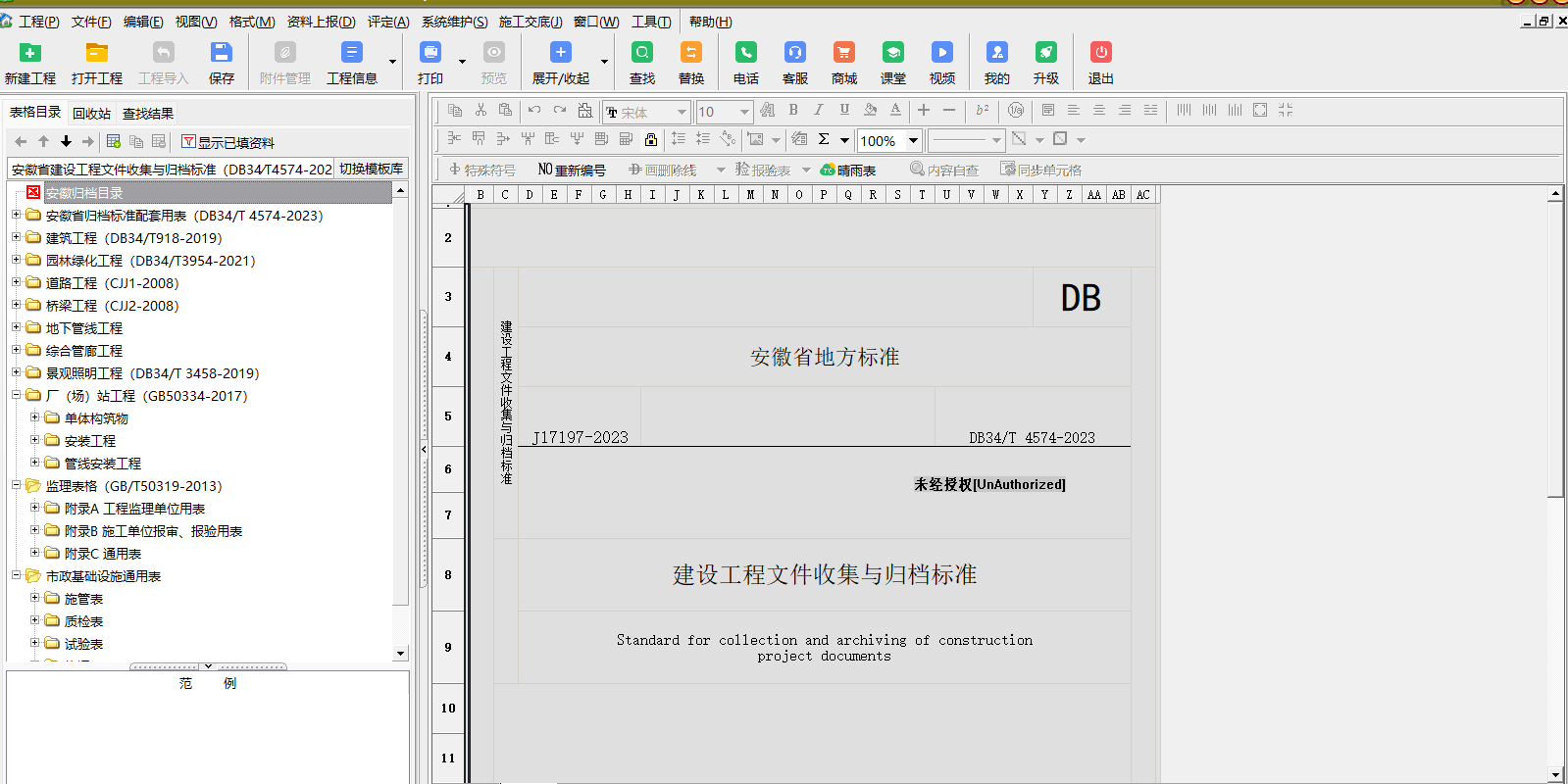Click the 新建工程 (New Project) icon
This screenshot has height=784, width=1568.
click(x=30, y=54)
